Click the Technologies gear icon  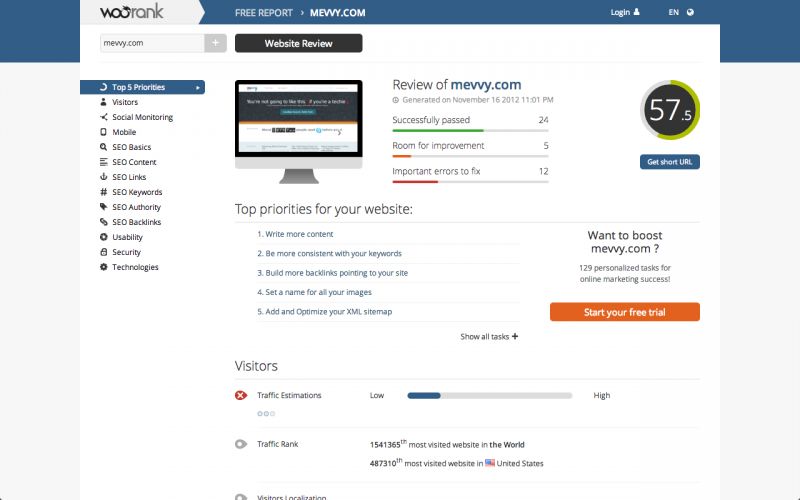tap(104, 267)
